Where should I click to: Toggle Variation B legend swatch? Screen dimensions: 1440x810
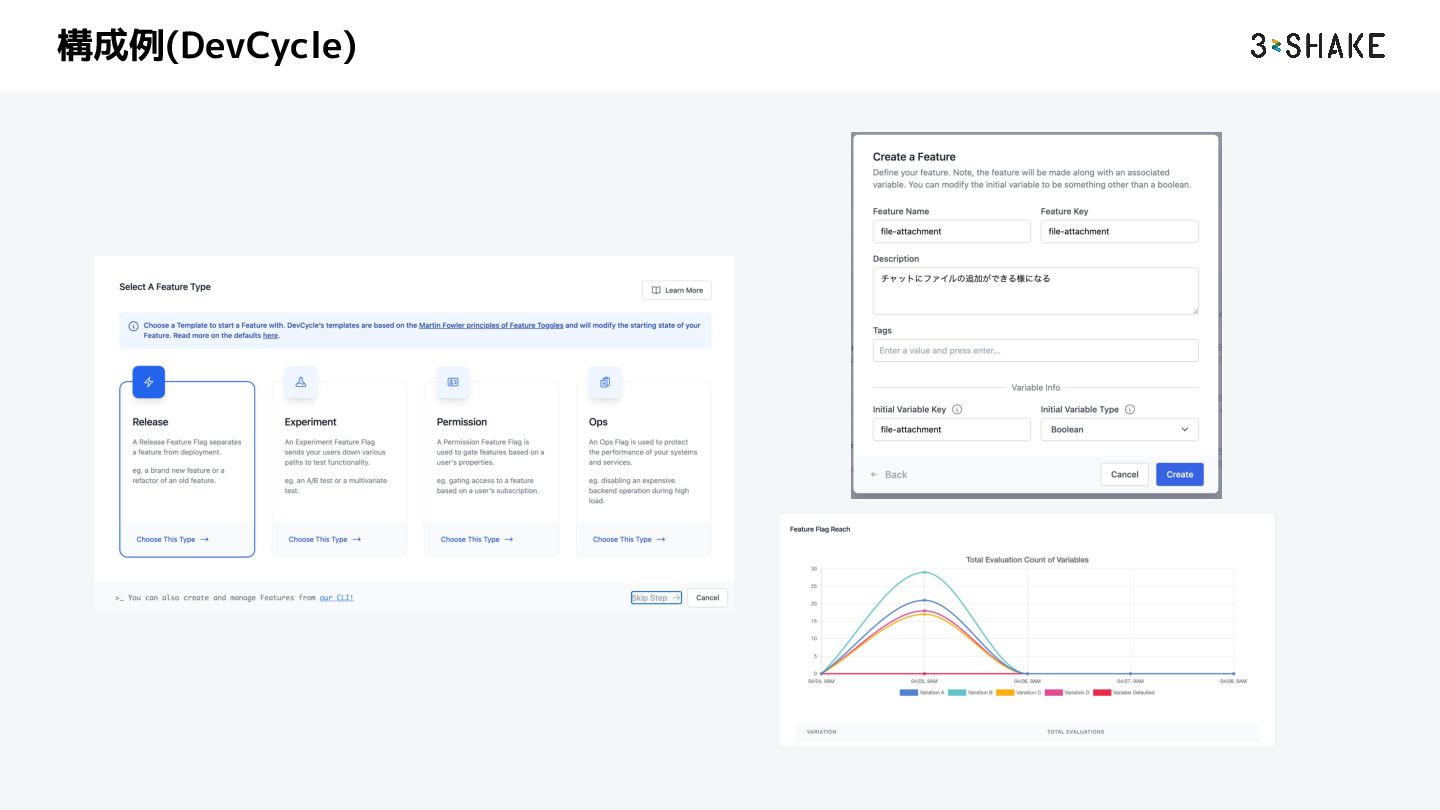pos(956,692)
